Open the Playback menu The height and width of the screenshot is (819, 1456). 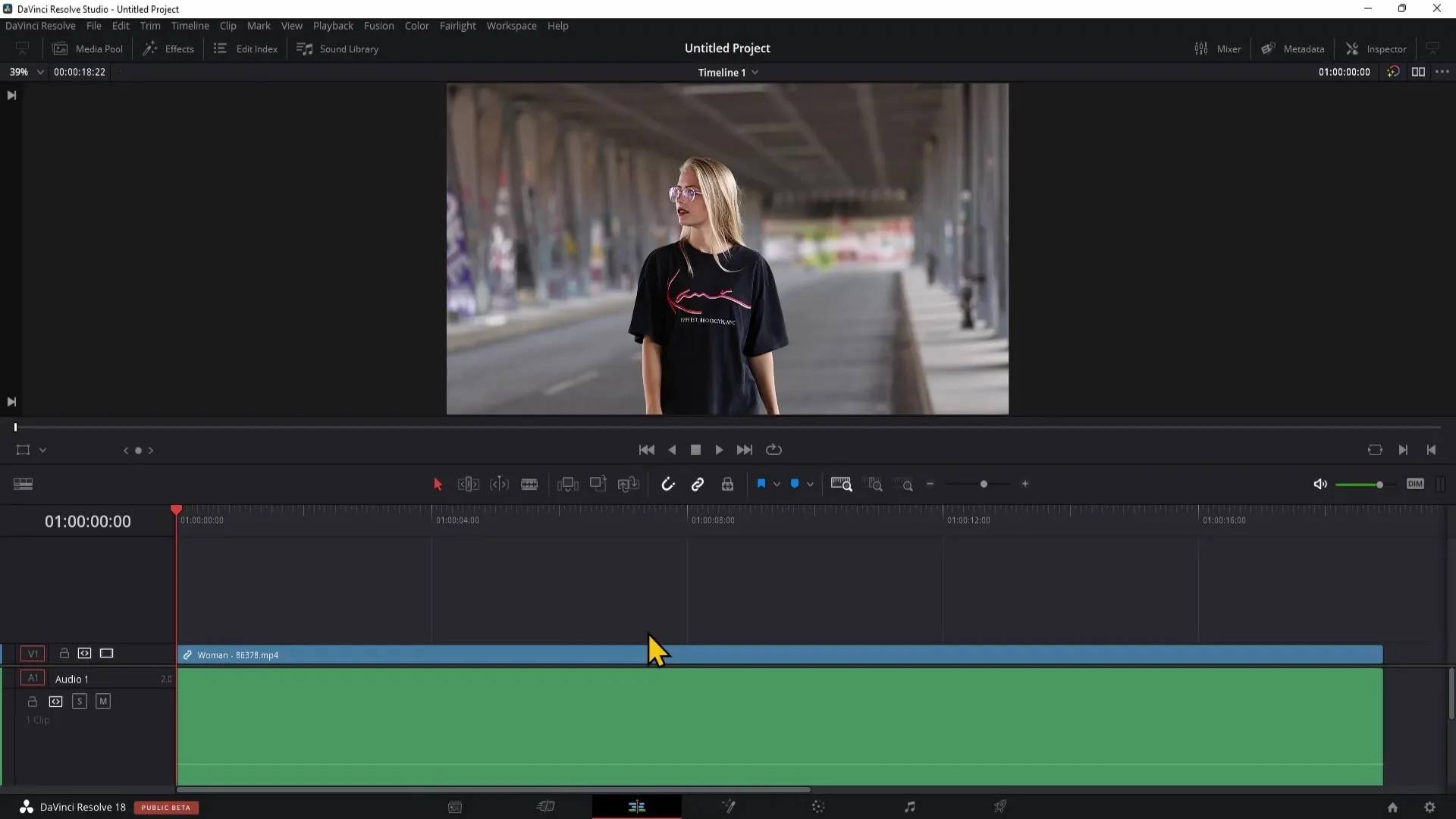333,26
